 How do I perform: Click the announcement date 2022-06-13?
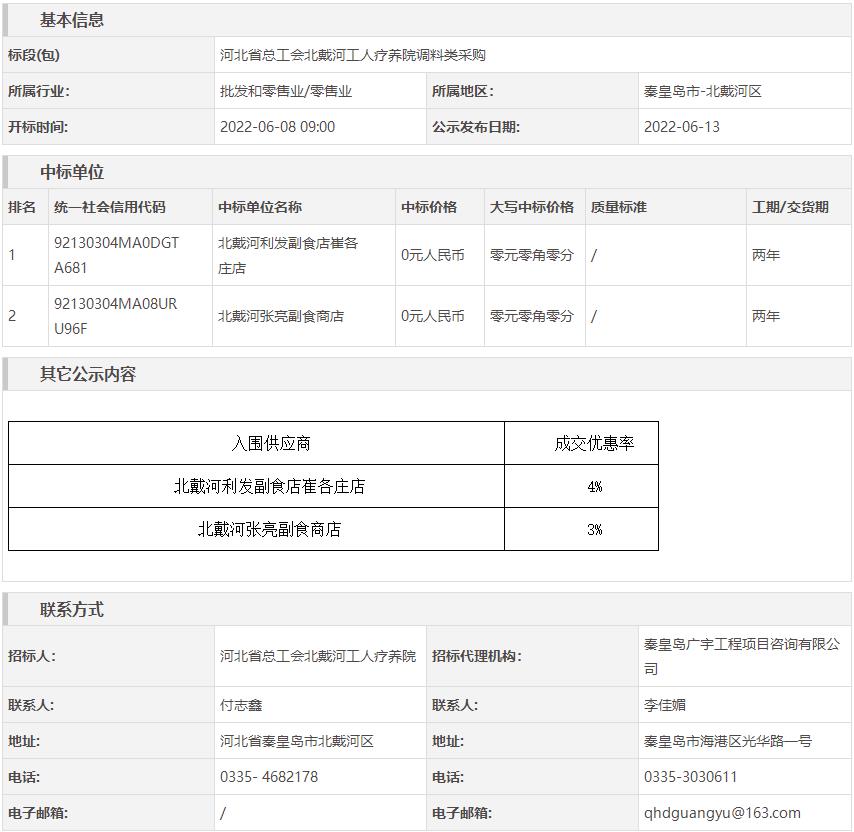coord(681,127)
